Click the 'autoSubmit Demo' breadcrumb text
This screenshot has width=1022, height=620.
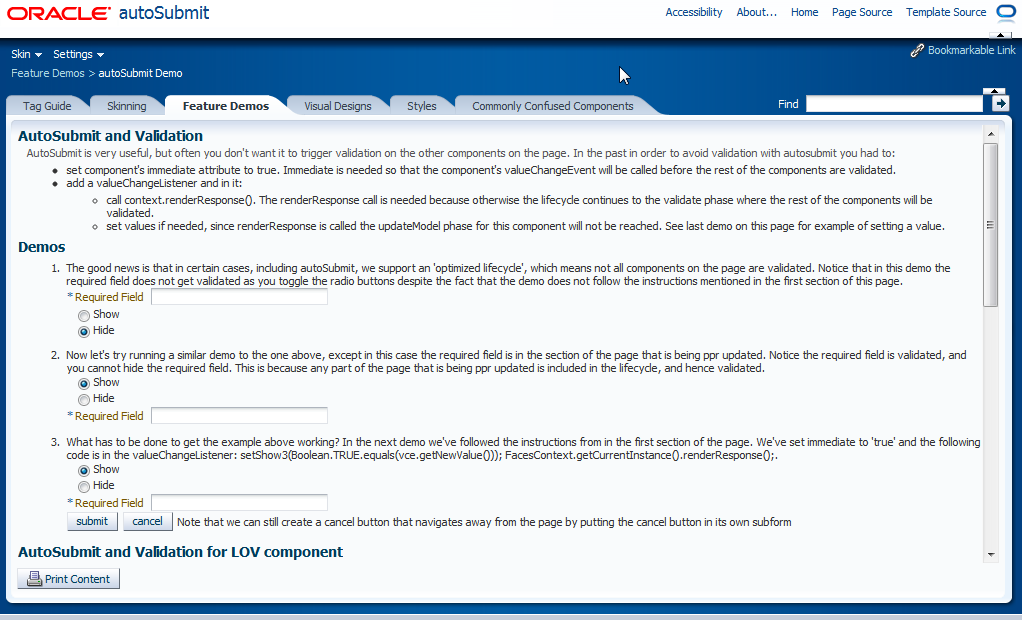coord(140,73)
